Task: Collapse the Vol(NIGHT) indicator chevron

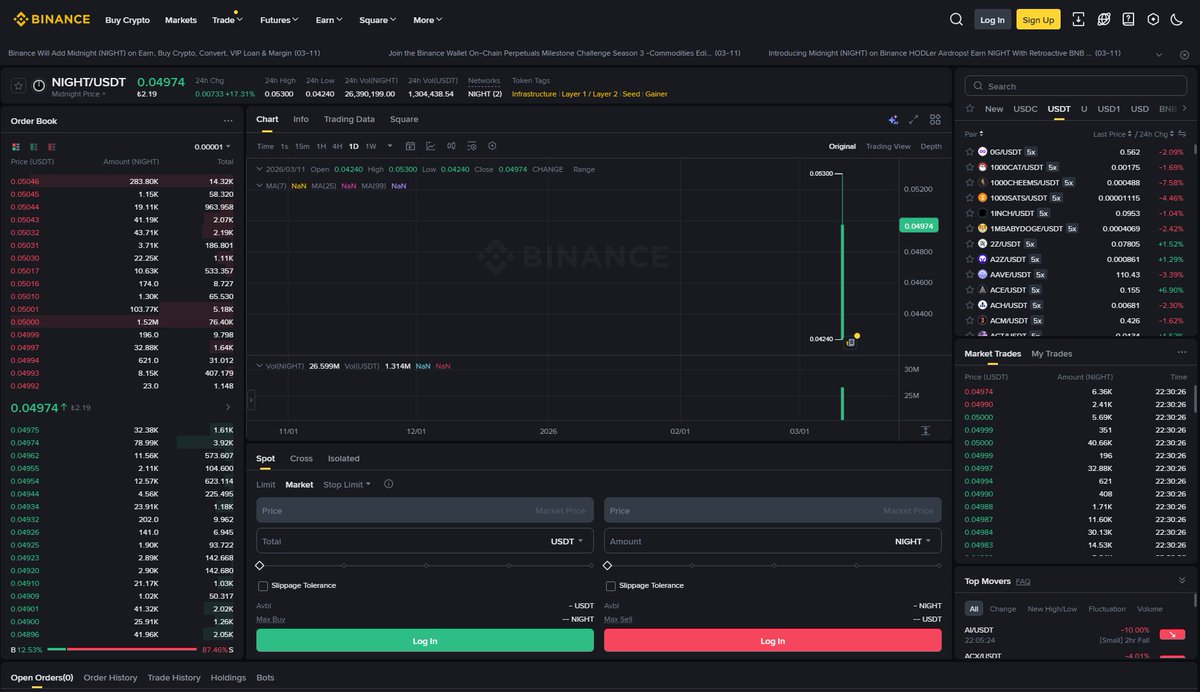Action: pos(258,366)
